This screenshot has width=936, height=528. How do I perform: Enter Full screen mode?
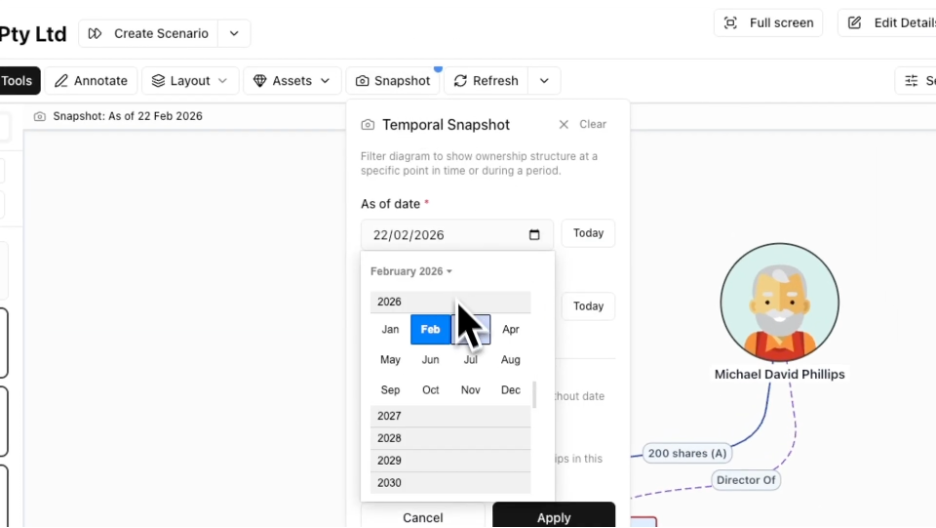point(768,23)
